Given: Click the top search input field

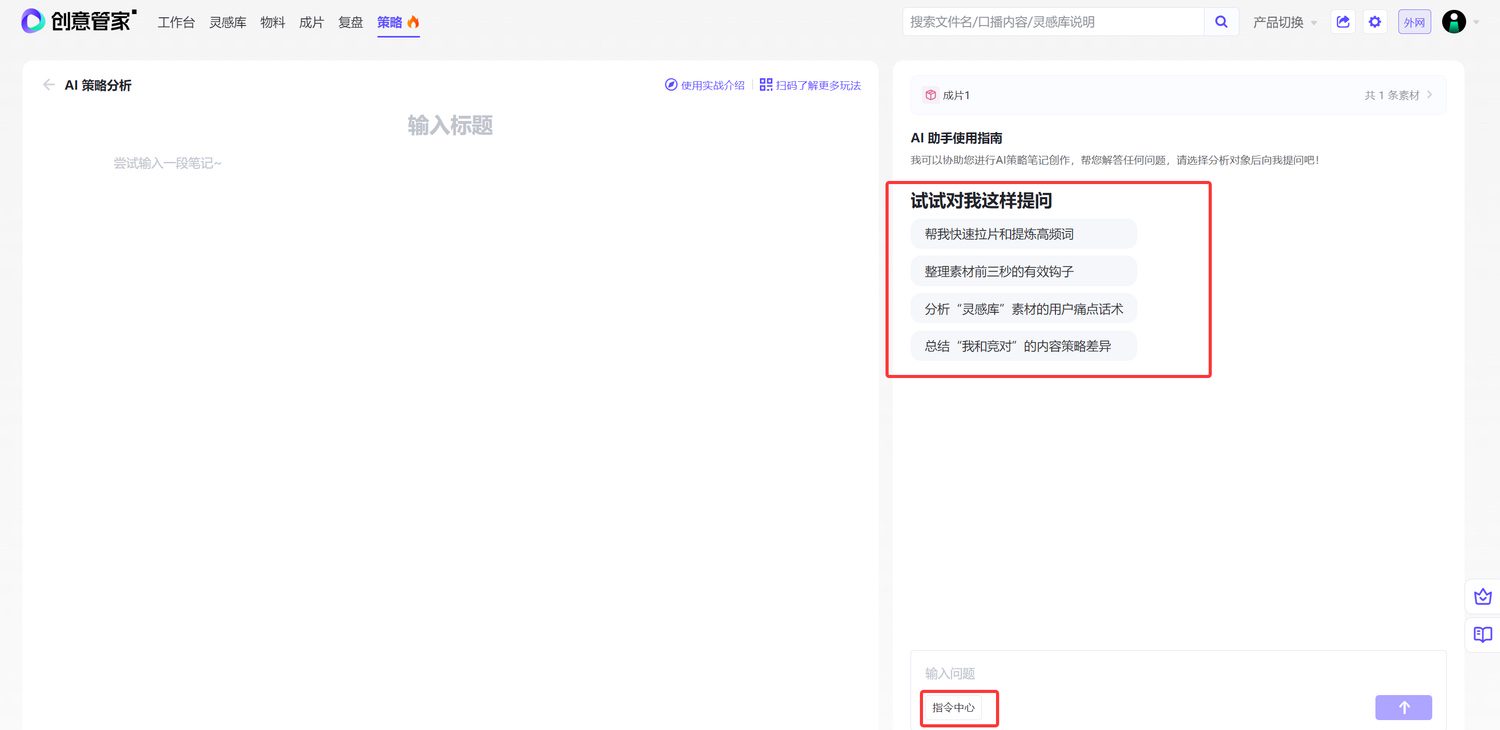Looking at the screenshot, I should pos(1054,22).
